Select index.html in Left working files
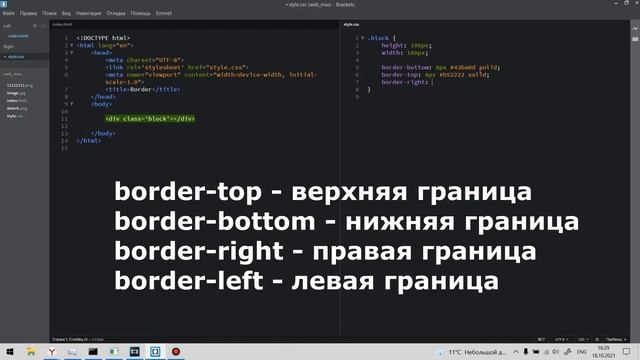The width and height of the screenshot is (640, 360). [18, 36]
